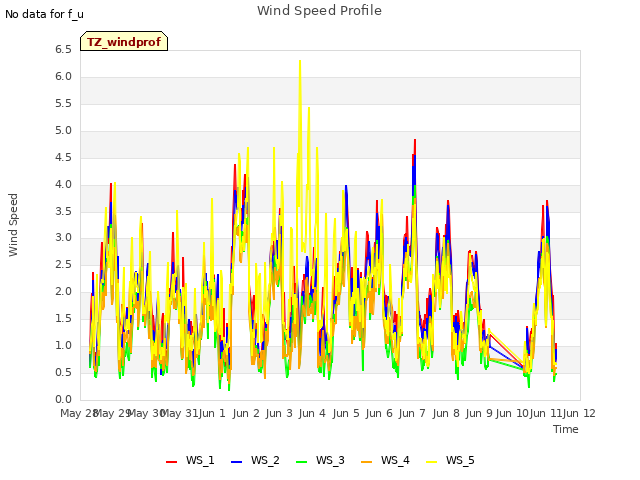Click the Jun 9 x-axis tick label
The height and width of the screenshot is (480, 640).
[479, 413]
